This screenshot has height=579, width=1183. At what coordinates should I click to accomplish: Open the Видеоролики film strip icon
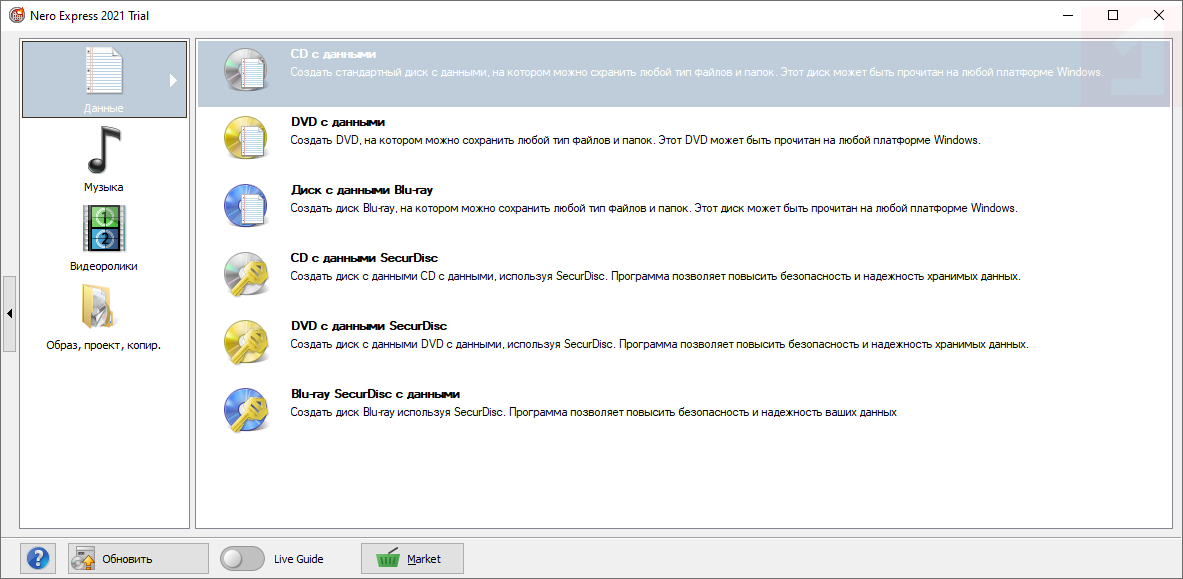[x=104, y=228]
